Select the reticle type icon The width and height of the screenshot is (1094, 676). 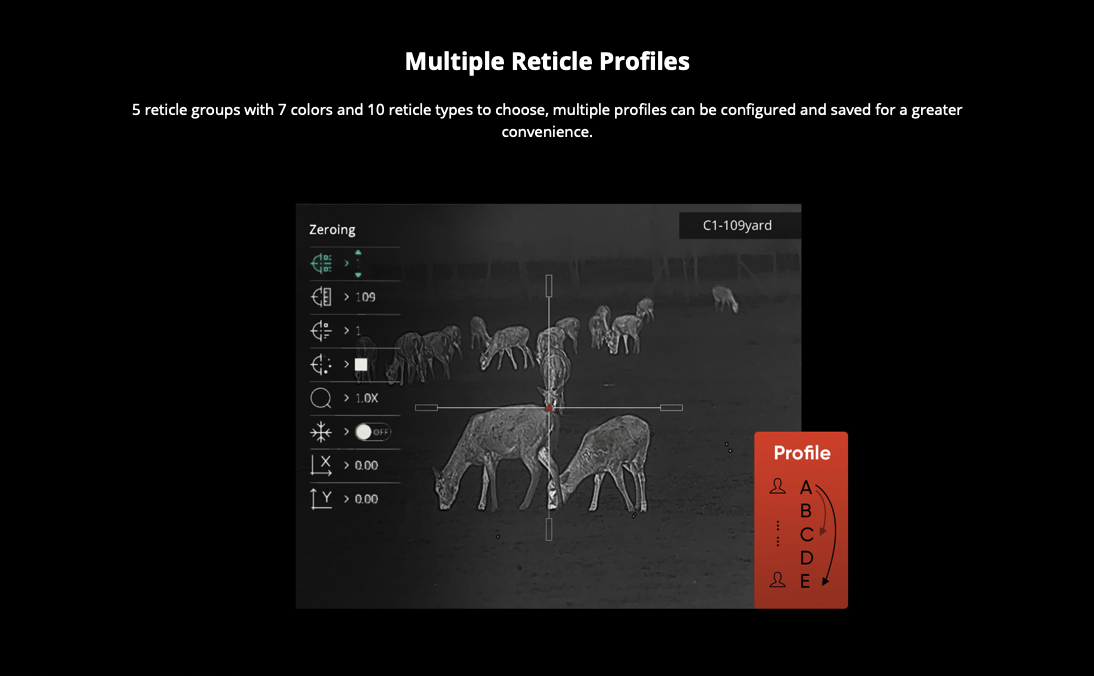pyautogui.click(x=321, y=331)
